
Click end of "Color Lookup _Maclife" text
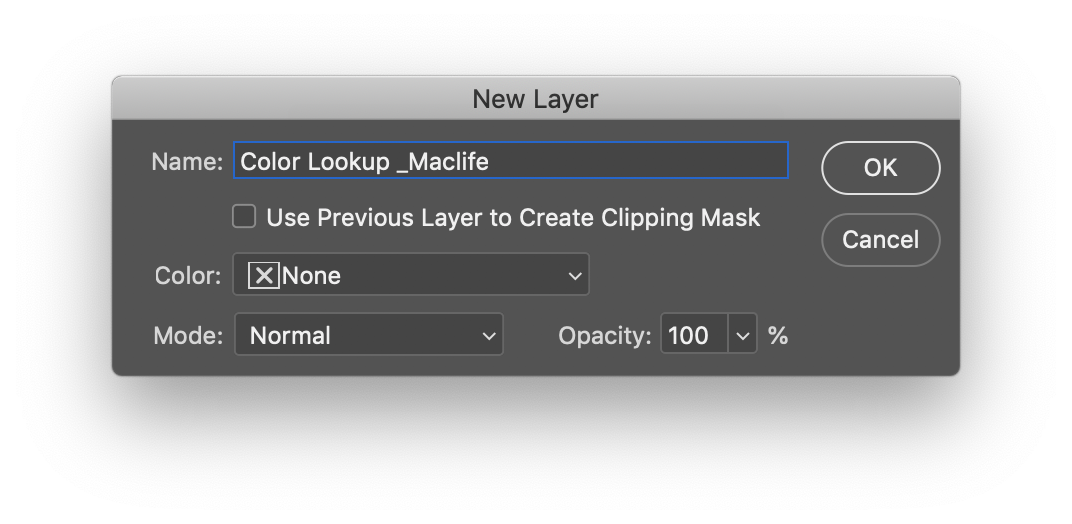490,161
